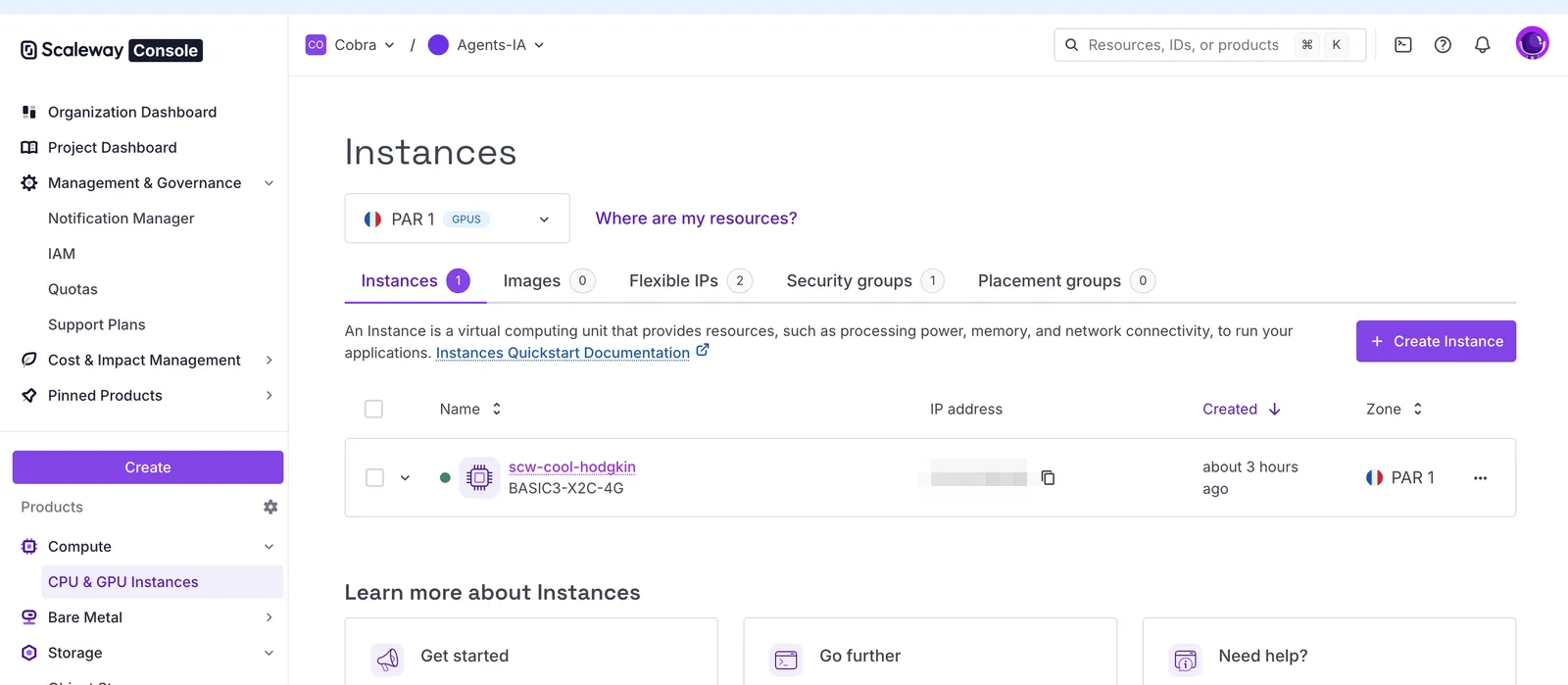This screenshot has height=685, width=1568.
Task: Click the green running status dot of scw-cool-hodgkin
Action: [445, 478]
